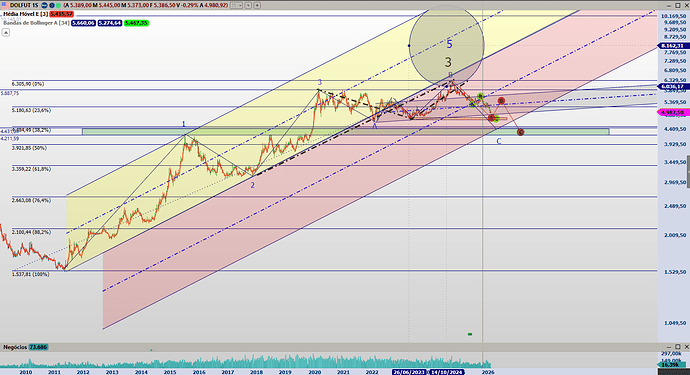
Task: Click the green status circle in header
Action: [59, 5]
